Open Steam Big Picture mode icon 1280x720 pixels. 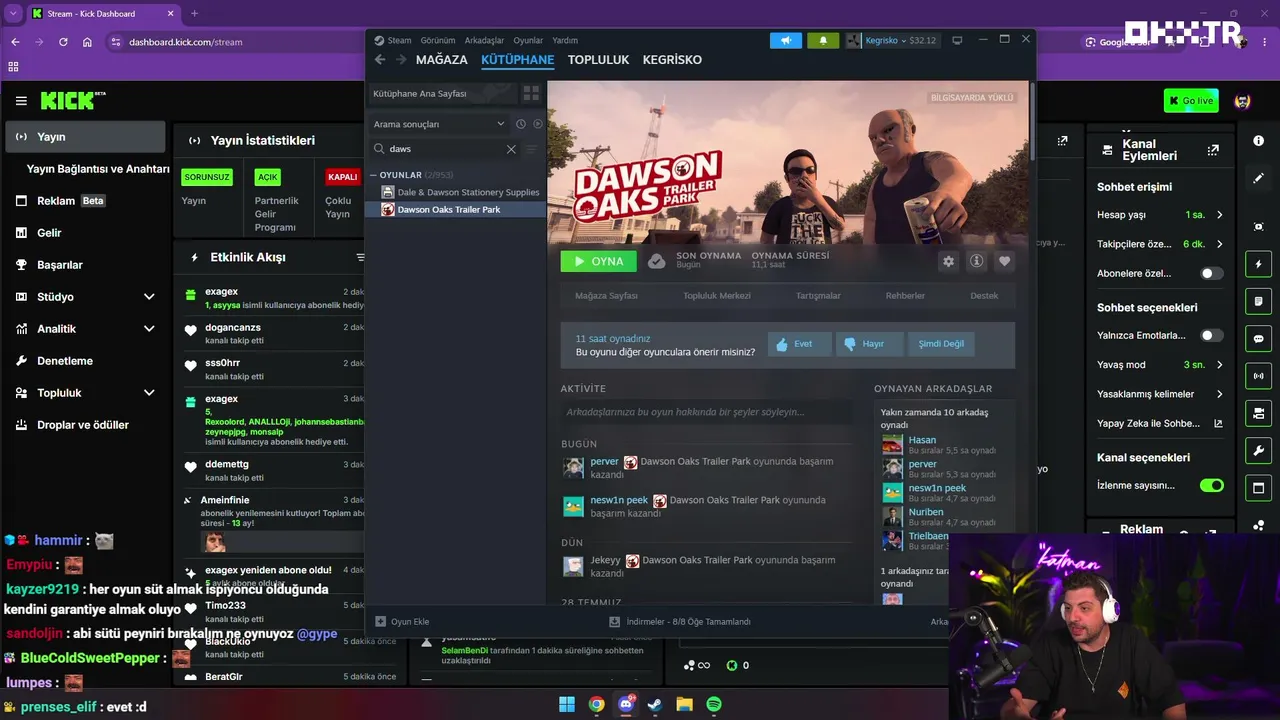click(x=957, y=40)
